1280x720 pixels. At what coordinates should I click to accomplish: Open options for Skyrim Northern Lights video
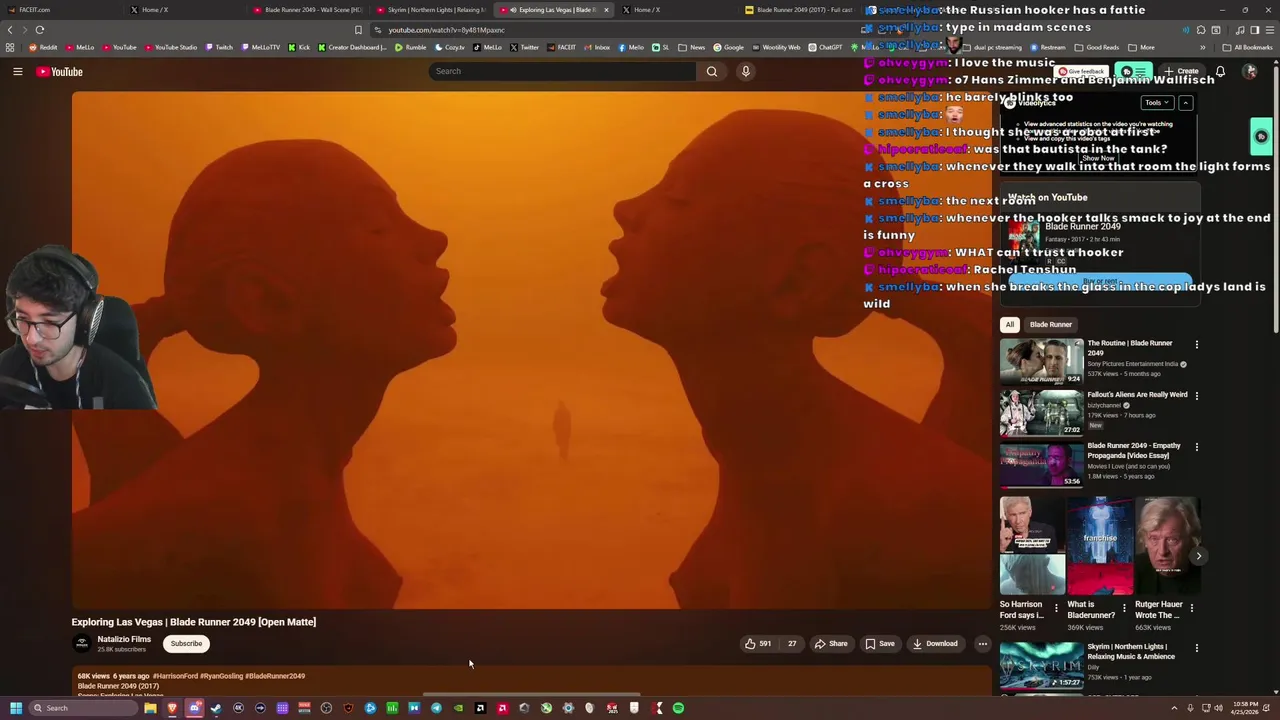(x=1196, y=647)
